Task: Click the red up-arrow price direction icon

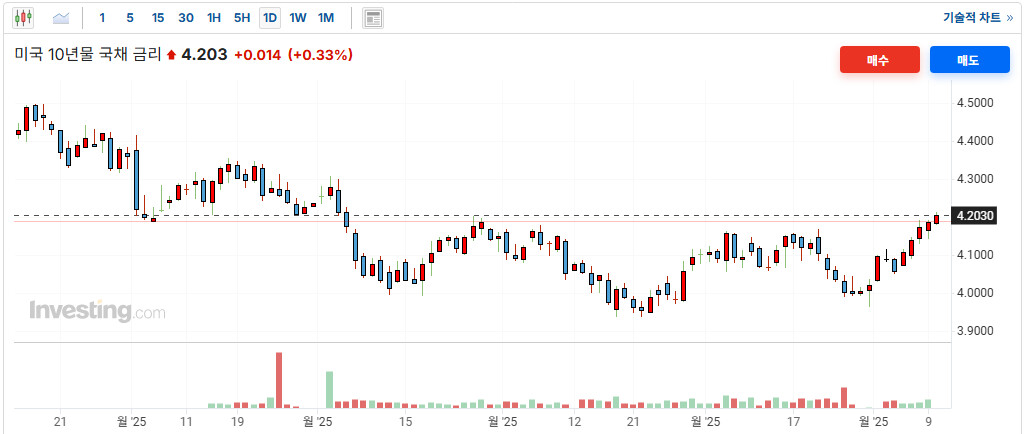Action: coord(171,55)
